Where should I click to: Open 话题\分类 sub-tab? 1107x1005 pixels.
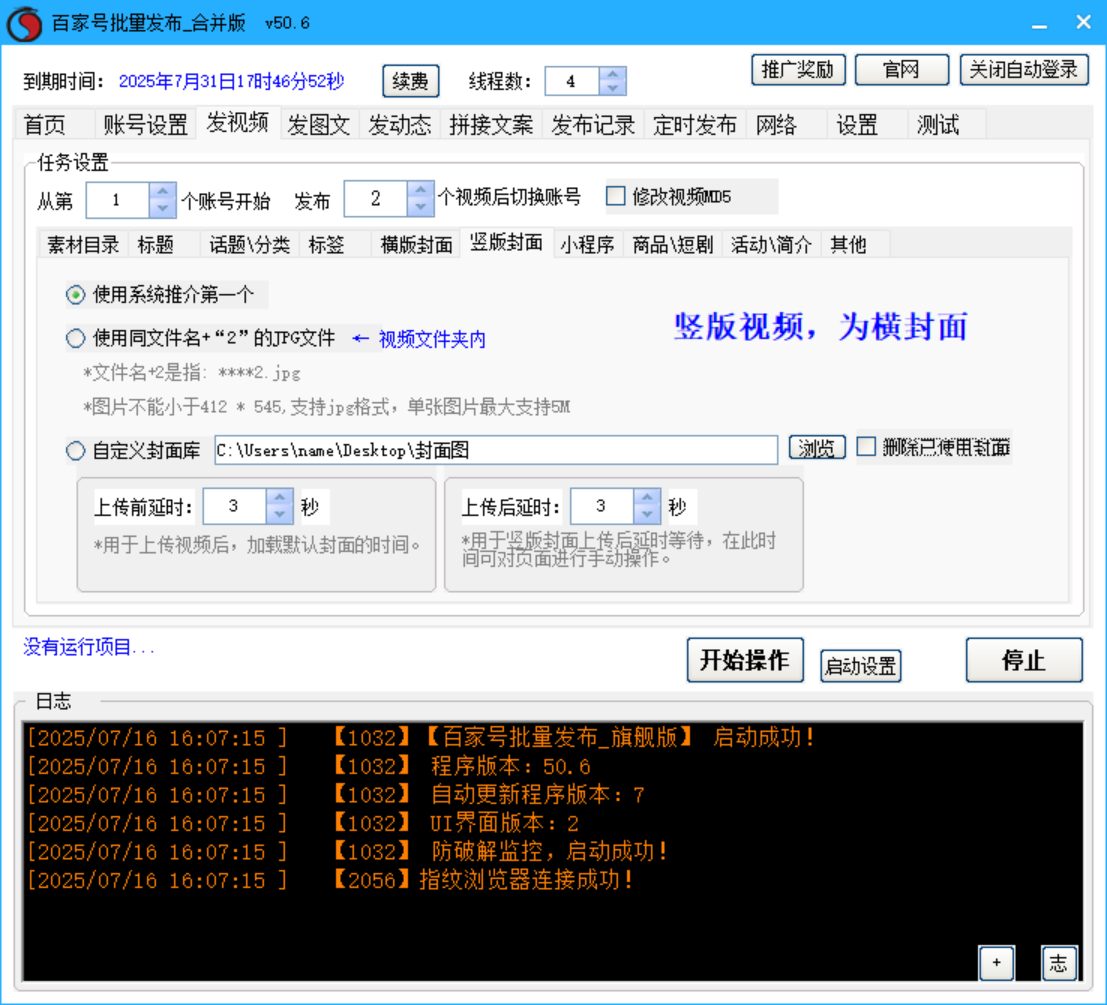[249, 244]
